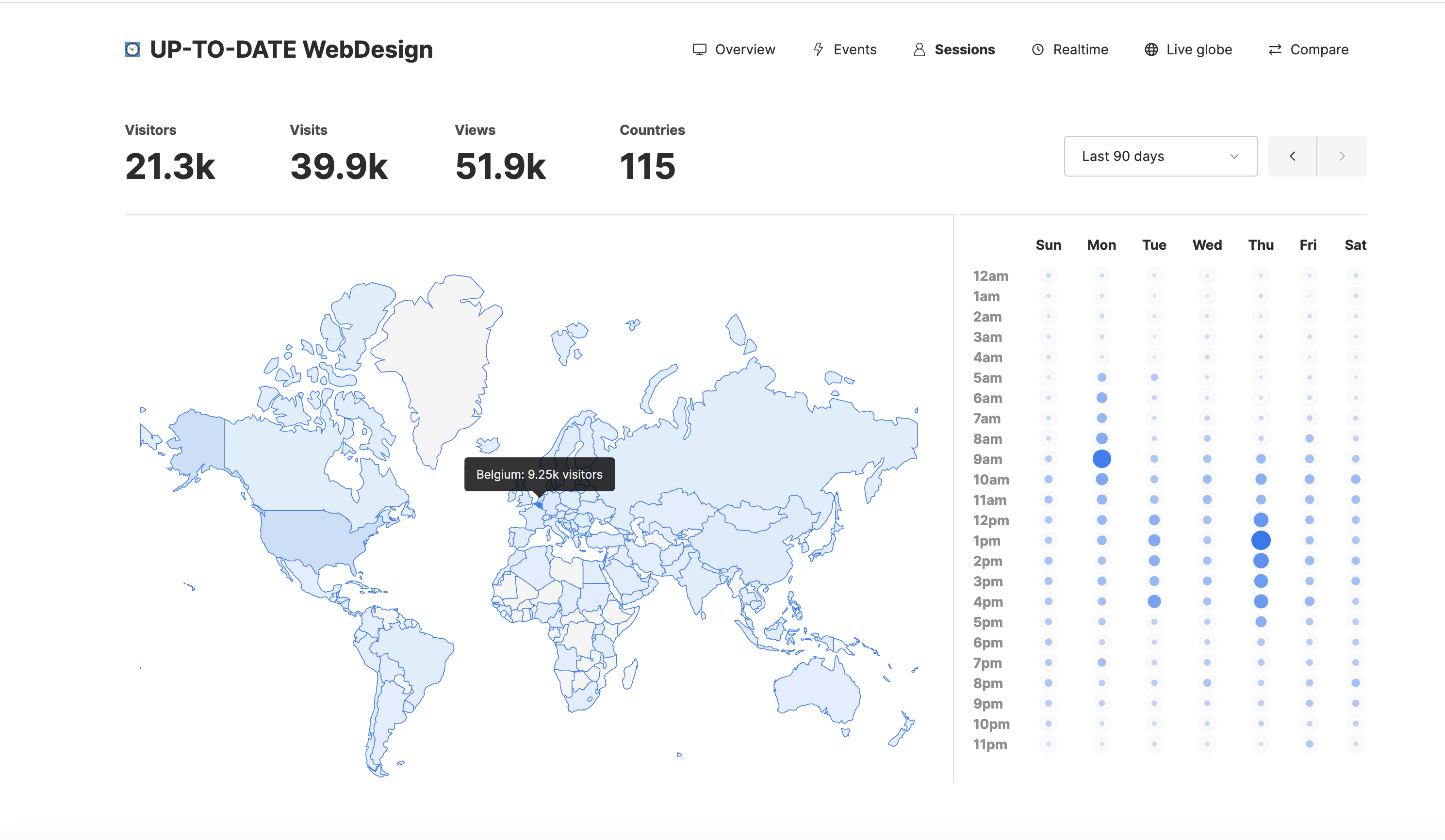Click the Thursday 12pm heatmap dot
Viewport: 1445px width, 840px height.
click(1261, 520)
